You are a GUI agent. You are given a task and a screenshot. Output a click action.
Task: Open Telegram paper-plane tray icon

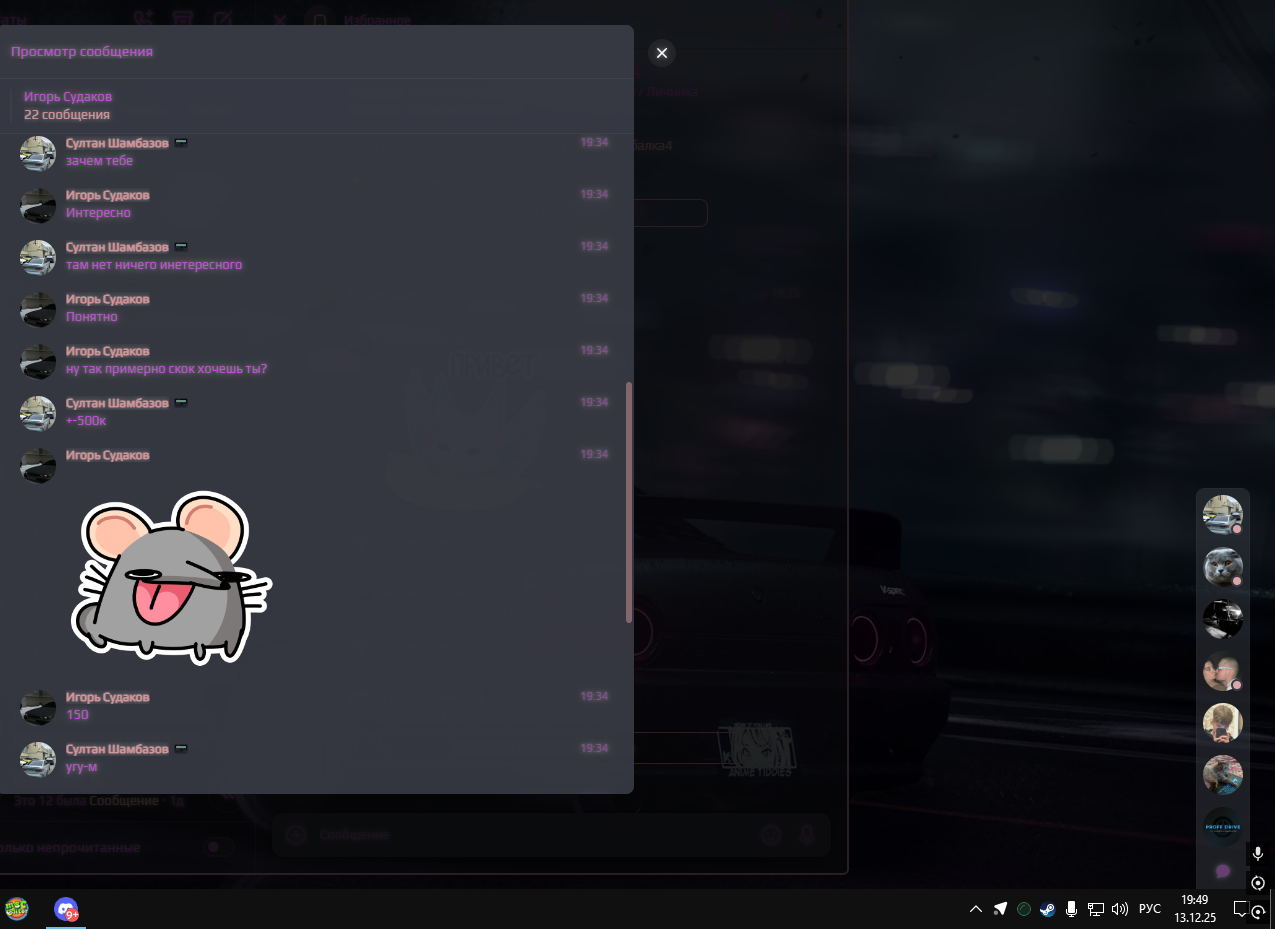[x=1000, y=909]
